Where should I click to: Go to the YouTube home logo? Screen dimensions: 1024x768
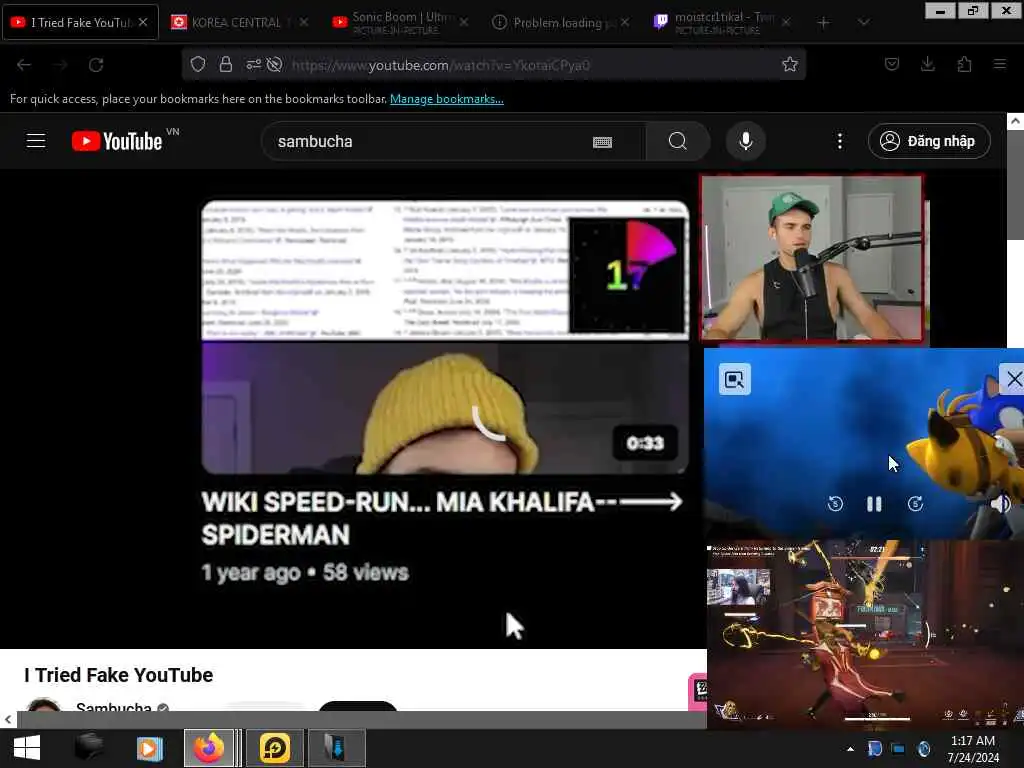tap(117, 141)
